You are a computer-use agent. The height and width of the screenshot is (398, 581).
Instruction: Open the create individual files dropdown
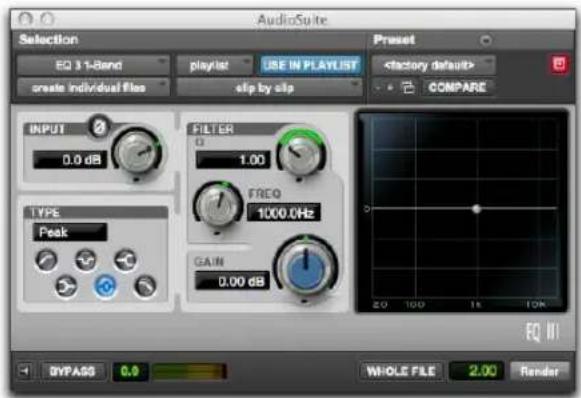[x=93, y=88]
